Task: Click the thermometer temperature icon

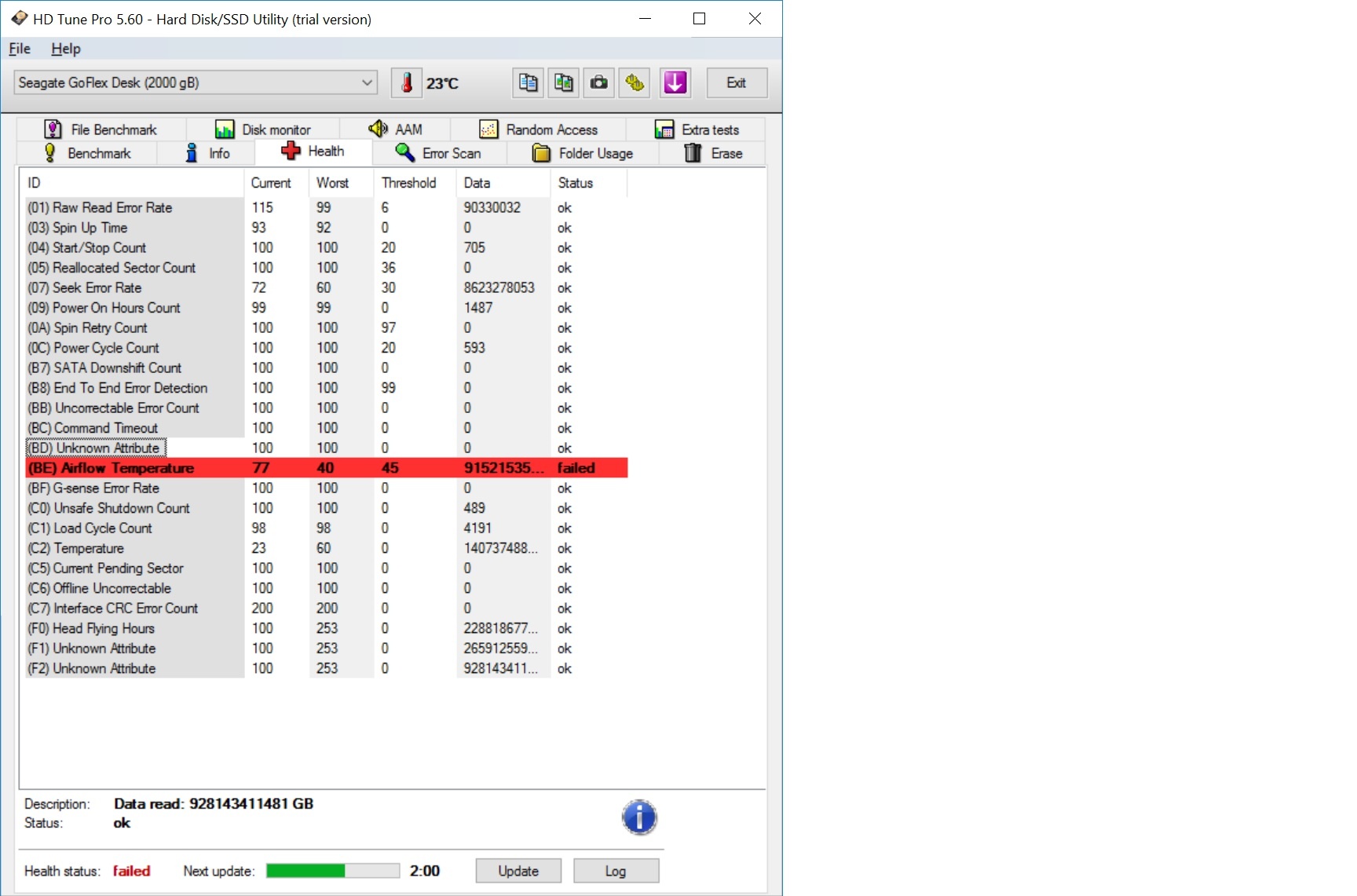Action: click(407, 82)
